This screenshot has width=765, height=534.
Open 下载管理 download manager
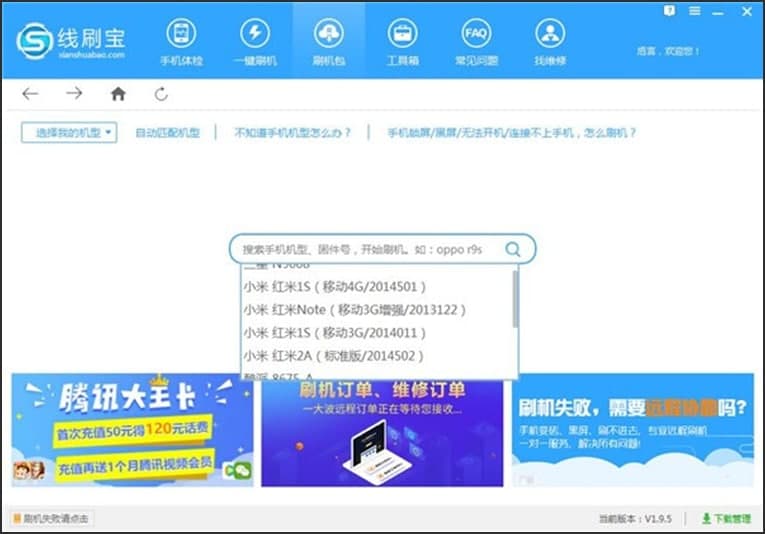726,518
